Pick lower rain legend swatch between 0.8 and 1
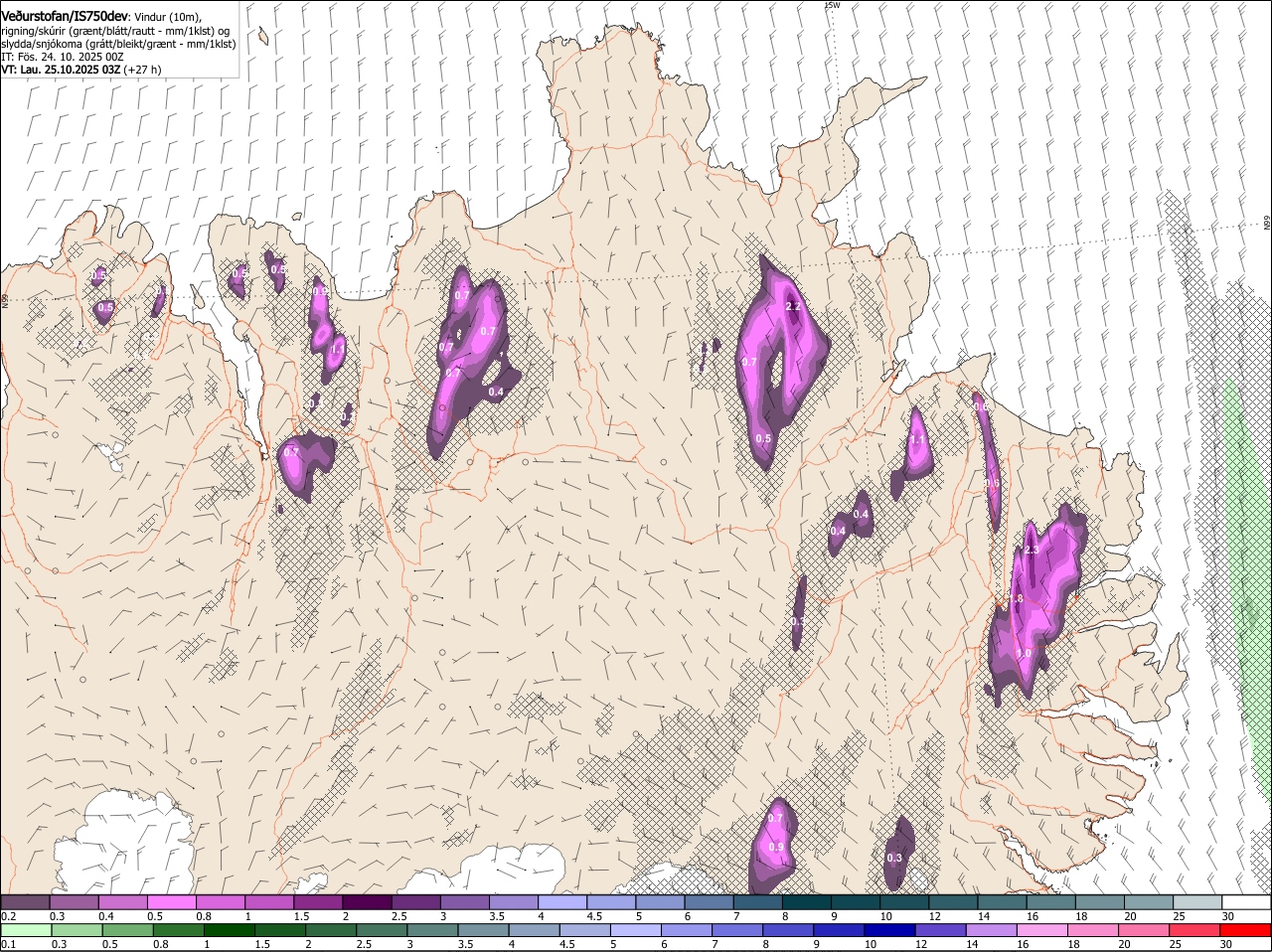Screen dimensions: 1272x952 tap(178, 930)
